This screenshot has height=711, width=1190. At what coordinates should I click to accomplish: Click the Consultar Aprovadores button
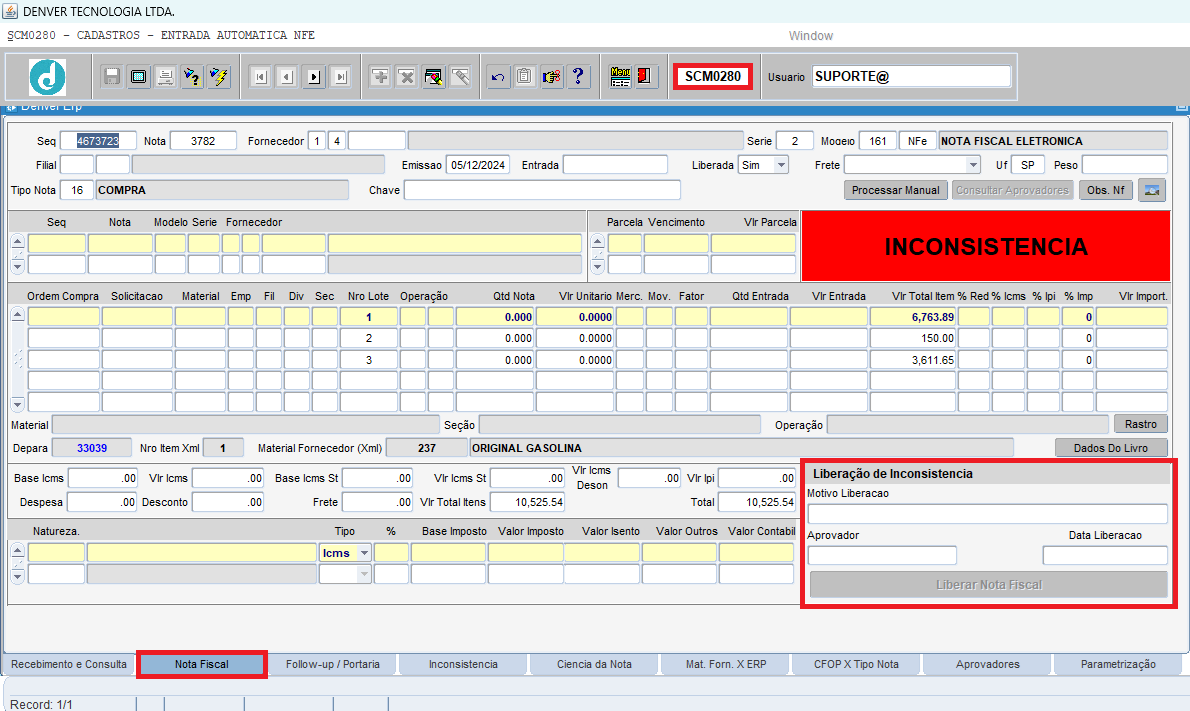click(x=1012, y=190)
